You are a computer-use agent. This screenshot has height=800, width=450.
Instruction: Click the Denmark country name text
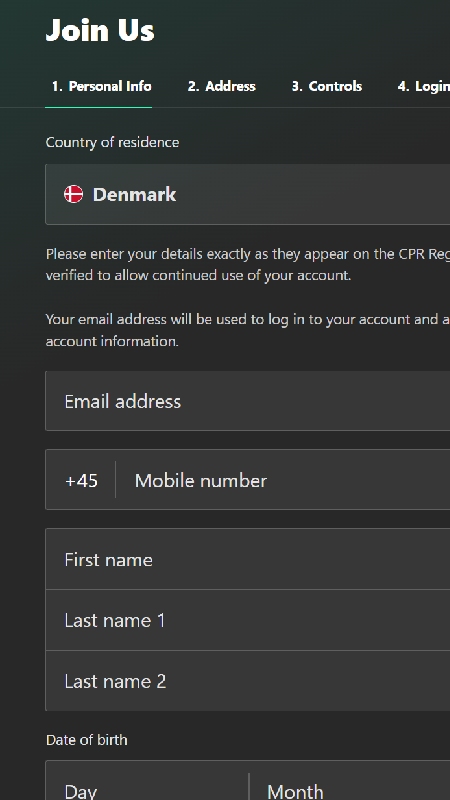tap(134, 194)
